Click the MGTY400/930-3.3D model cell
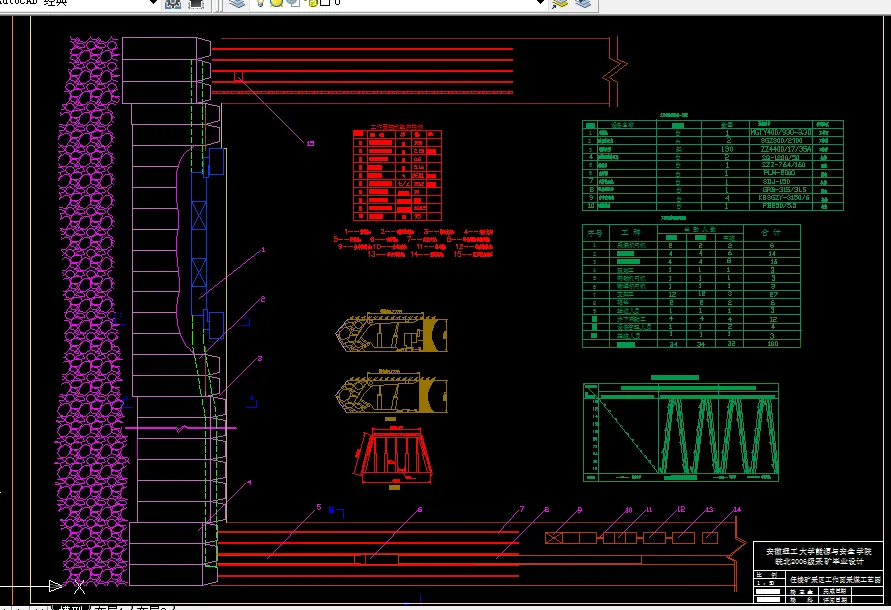891x610 pixels. pos(781,132)
